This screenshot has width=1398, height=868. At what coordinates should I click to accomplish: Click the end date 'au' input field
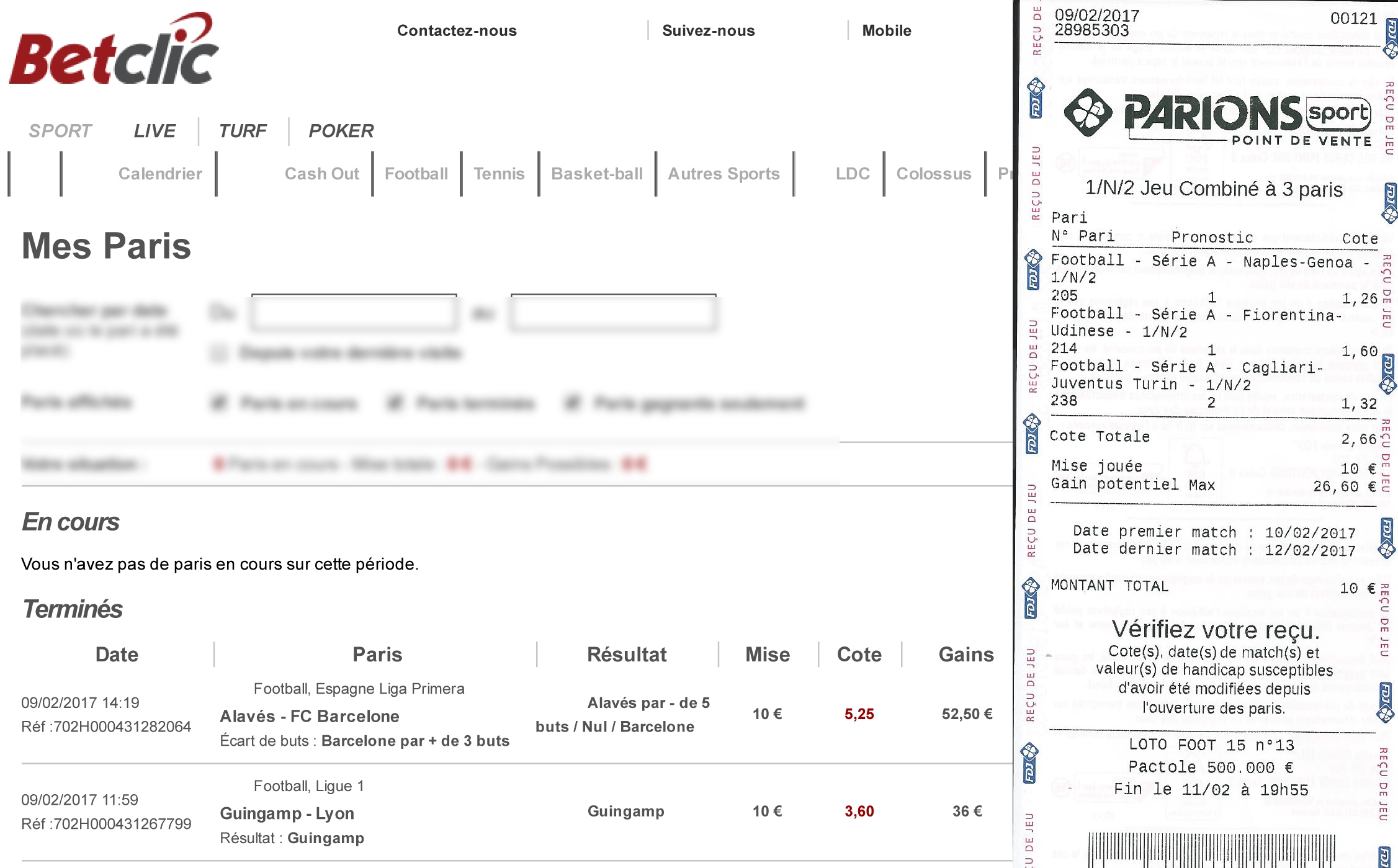(x=613, y=313)
